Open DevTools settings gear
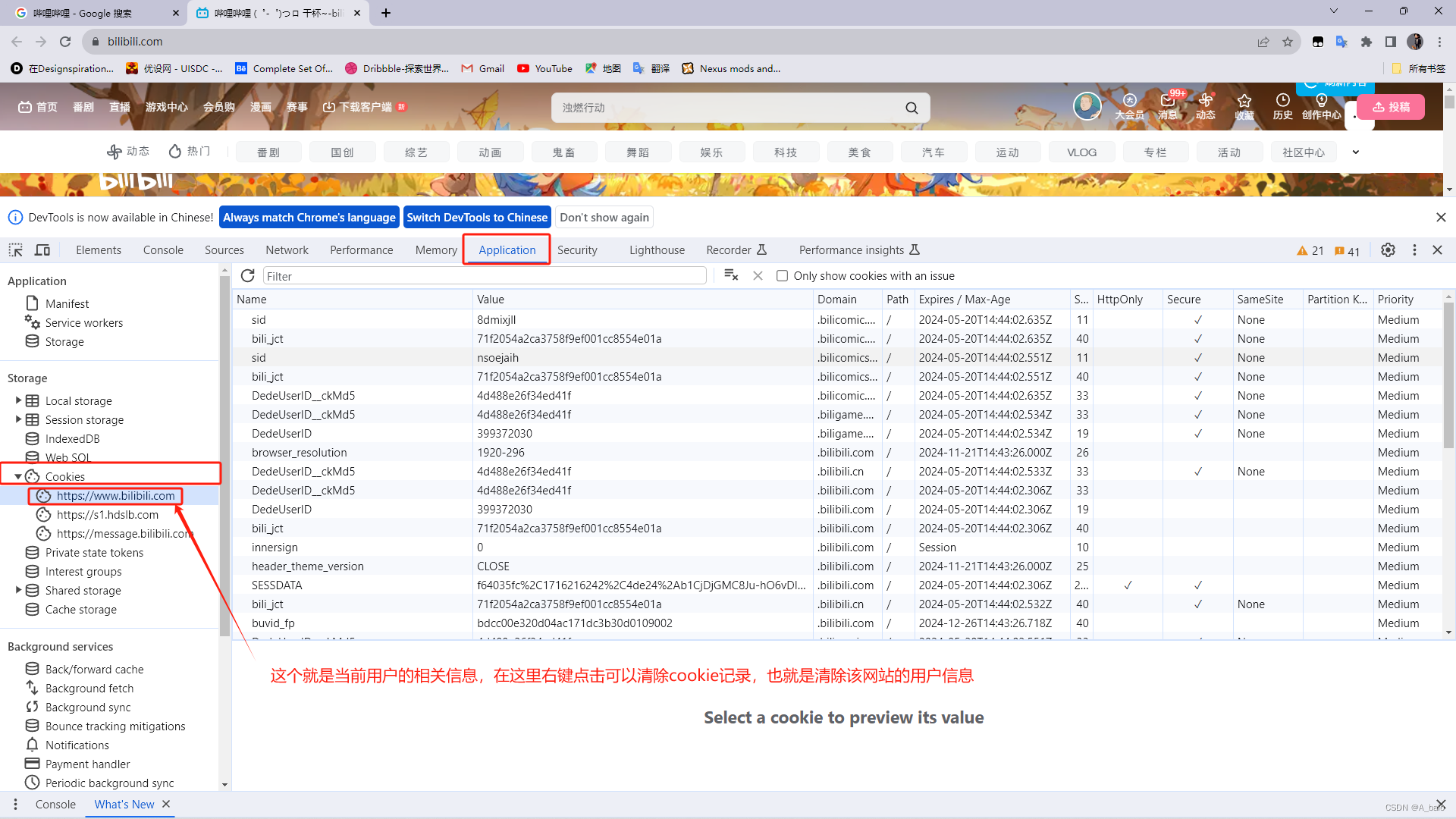The image size is (1456, 819). pyautogui.click(x=1388, y=250)
